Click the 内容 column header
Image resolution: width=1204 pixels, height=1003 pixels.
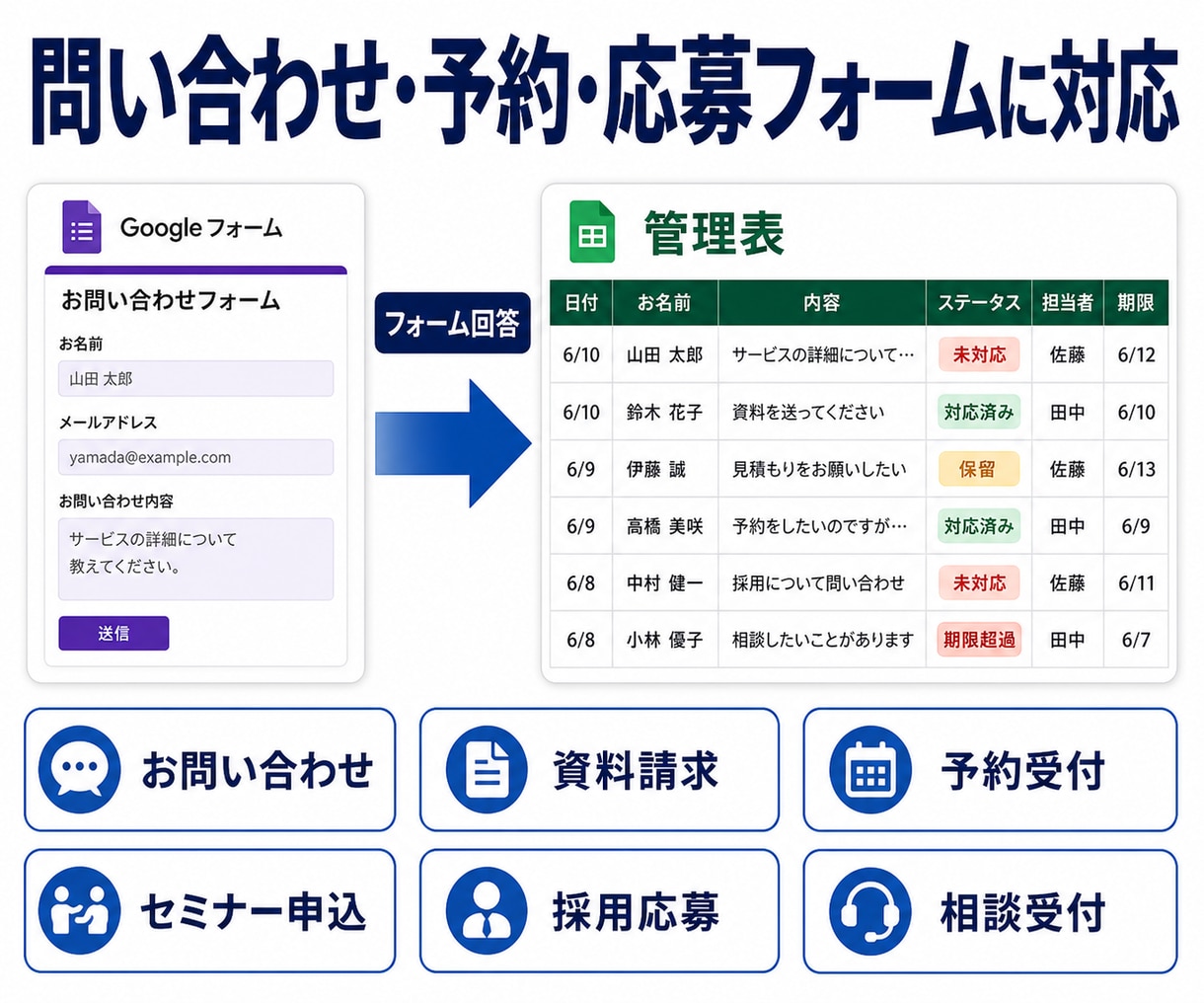click(821, 303)
